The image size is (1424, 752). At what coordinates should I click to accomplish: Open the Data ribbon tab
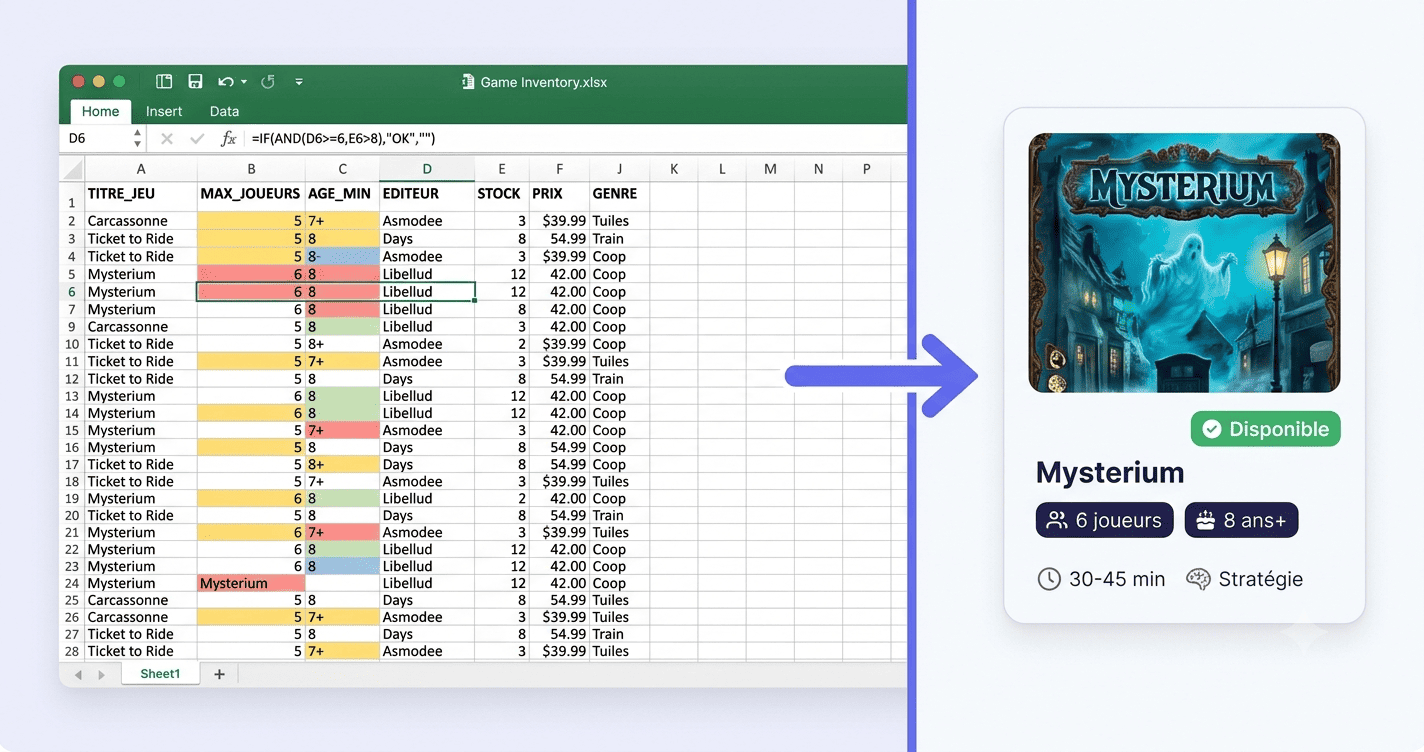(224, 112)
